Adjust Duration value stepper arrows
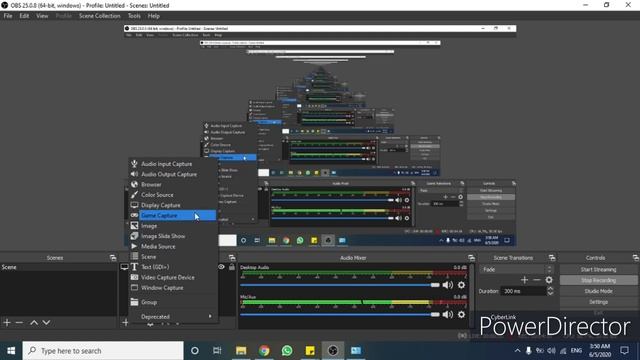The width and height of the screenshot is (640, 360). click(x=550, y=291)
